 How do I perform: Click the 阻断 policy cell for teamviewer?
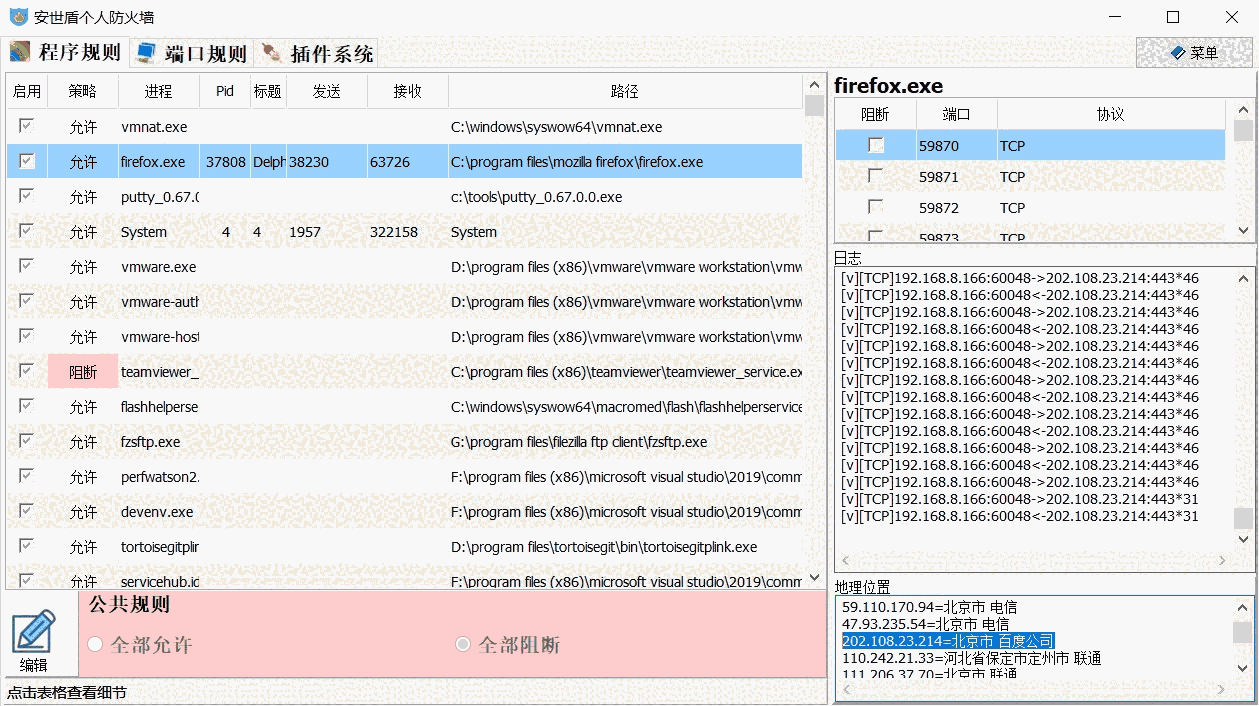(83, 372)
